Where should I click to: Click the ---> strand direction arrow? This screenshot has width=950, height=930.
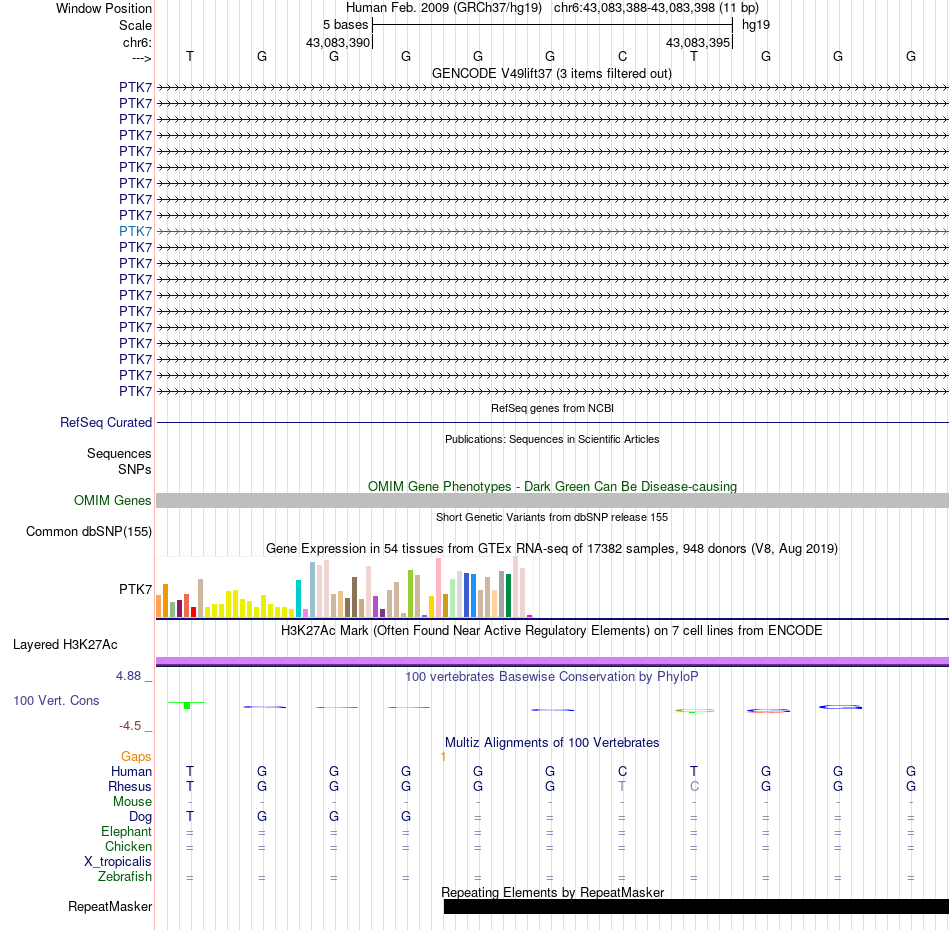[141, 58]
